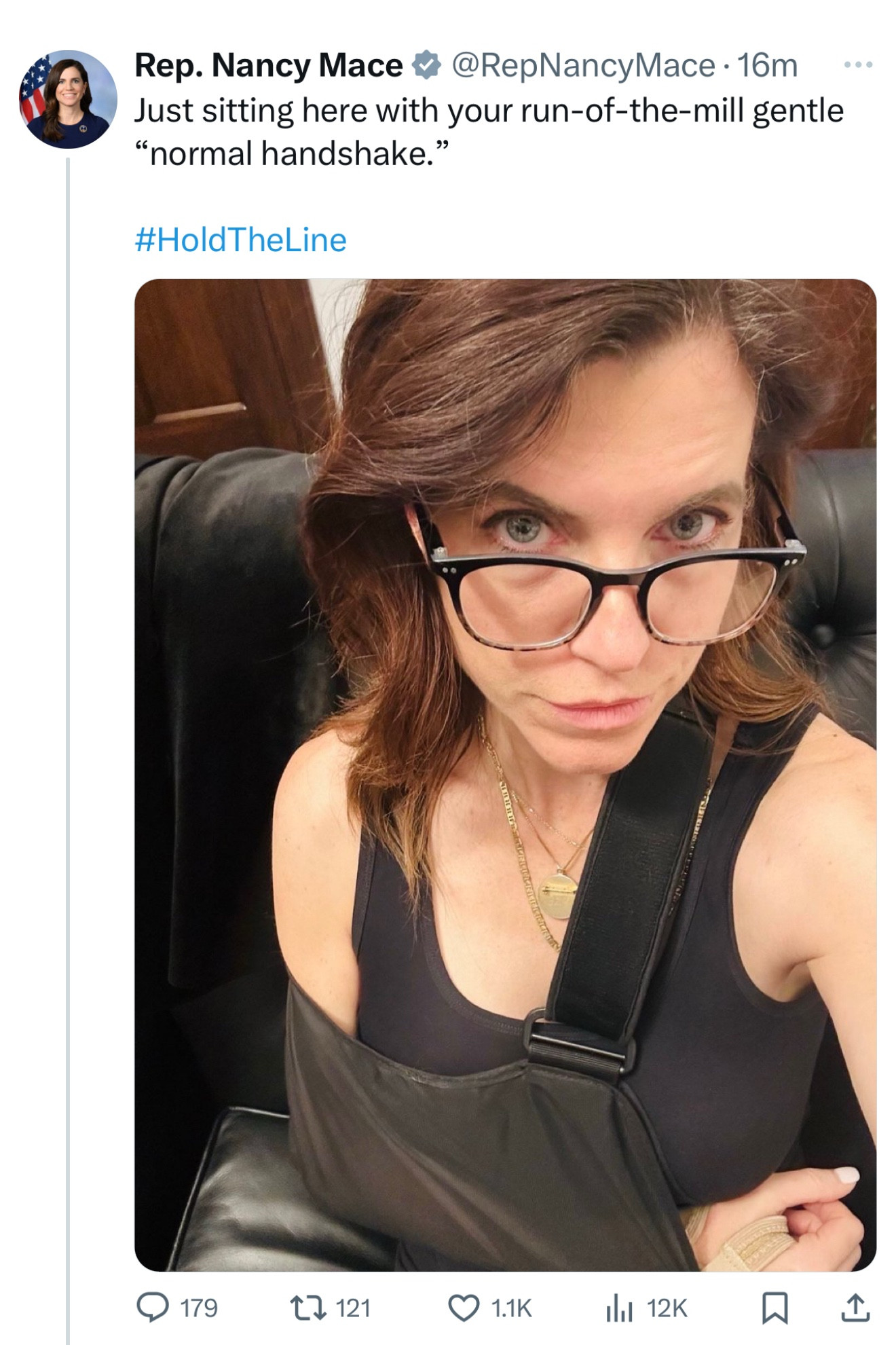Image resolution: width=896 pixels, height=1345 pixels.
Task: Open the attached selfie photo
Action: pyautogui.click(x=506, y=775)
